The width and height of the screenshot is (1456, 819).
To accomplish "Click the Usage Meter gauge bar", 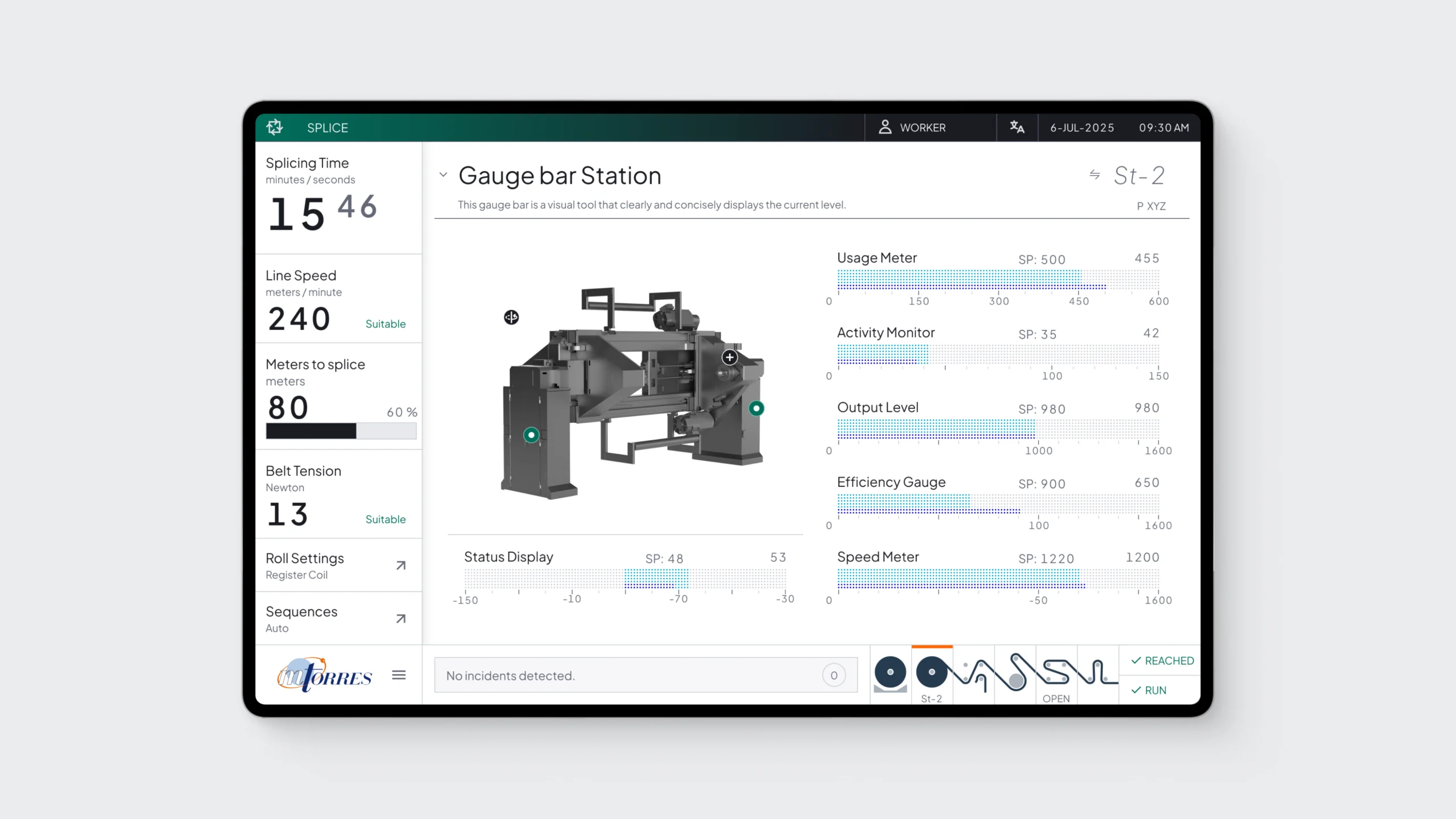I will [998, 280].
